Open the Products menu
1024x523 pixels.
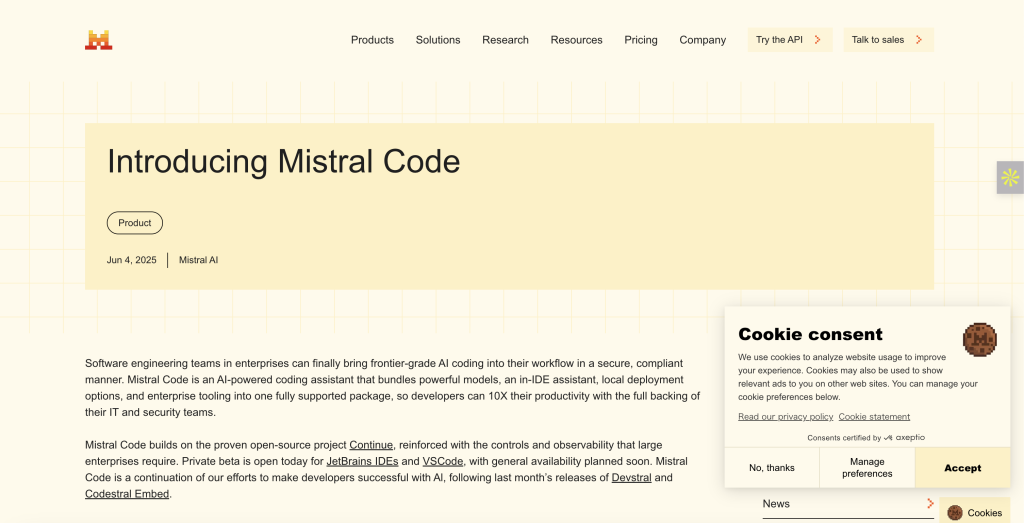click(x=372, y=40)
